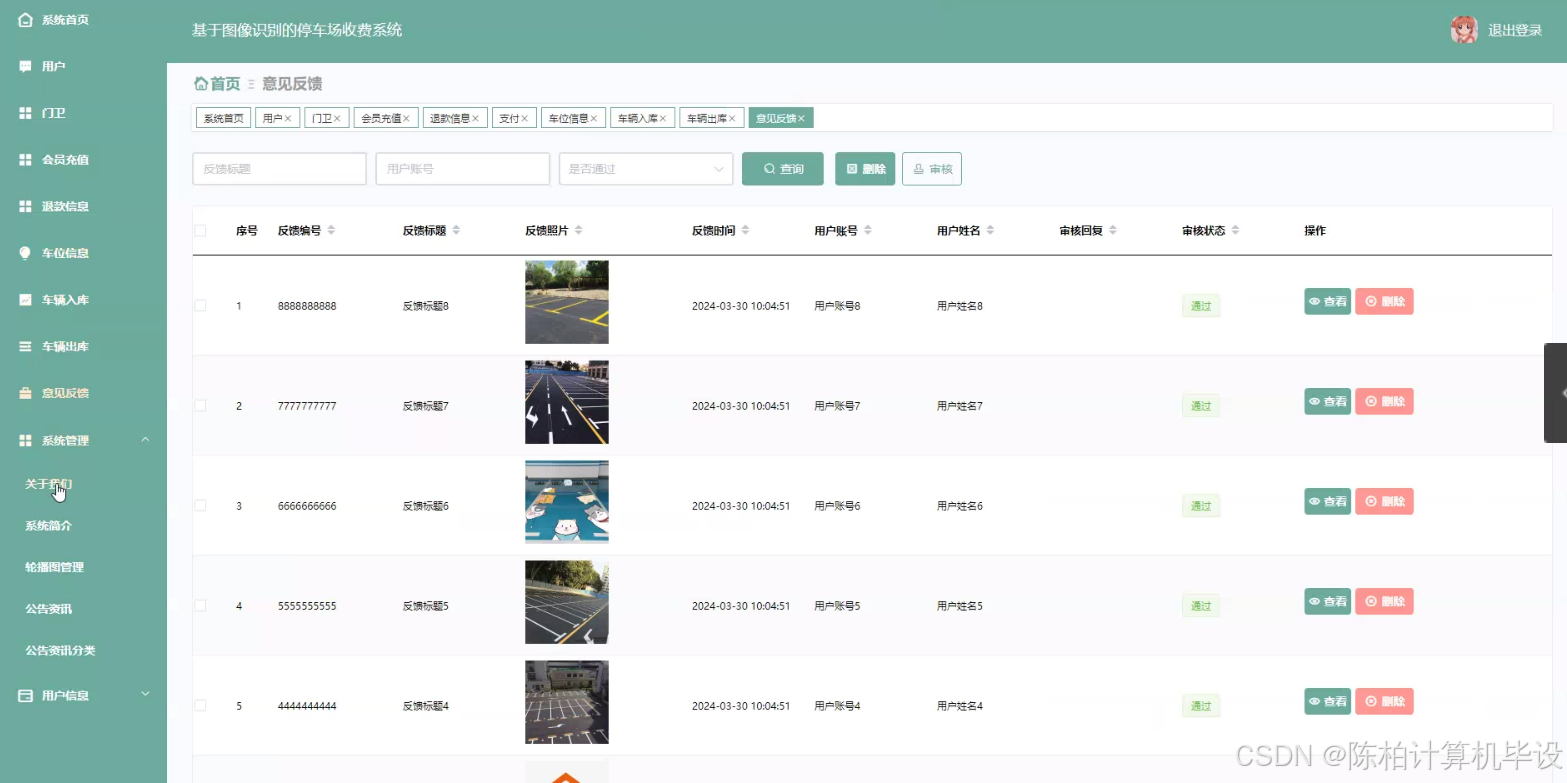Image resolution: width=1567 pixels, height=783 pixels.
Task: Close the 车辆入库 tab with its x
Action: tap(663, 118)
